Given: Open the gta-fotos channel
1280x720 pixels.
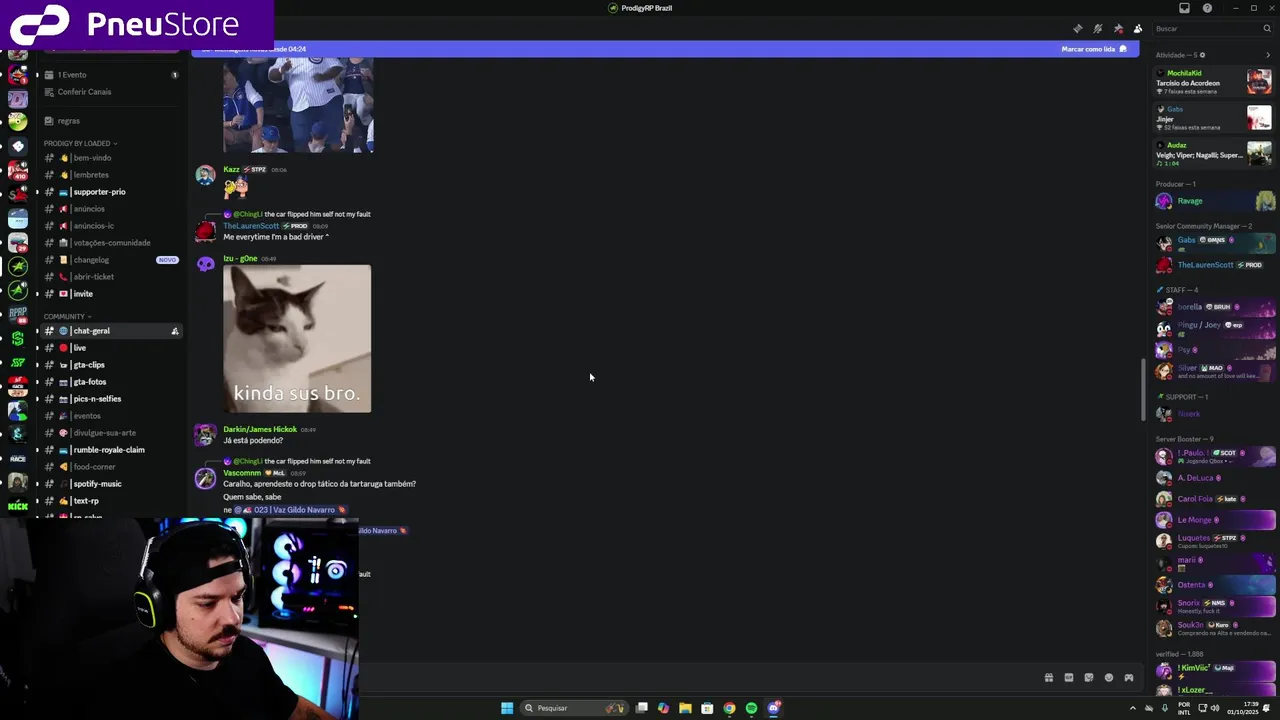Looking at the screenshot, I should 110,382.
